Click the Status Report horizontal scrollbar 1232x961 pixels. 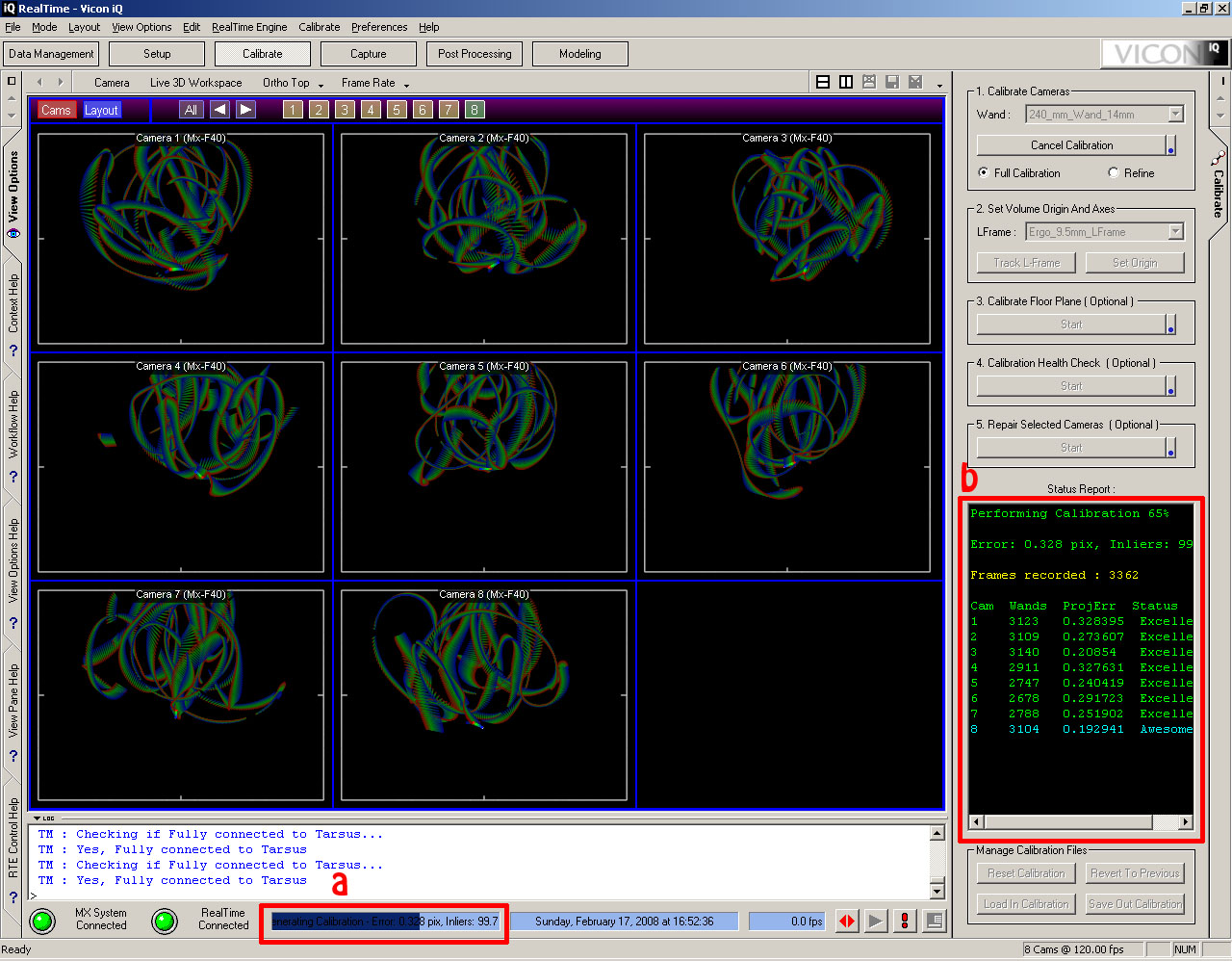[x=1081, y=822]
